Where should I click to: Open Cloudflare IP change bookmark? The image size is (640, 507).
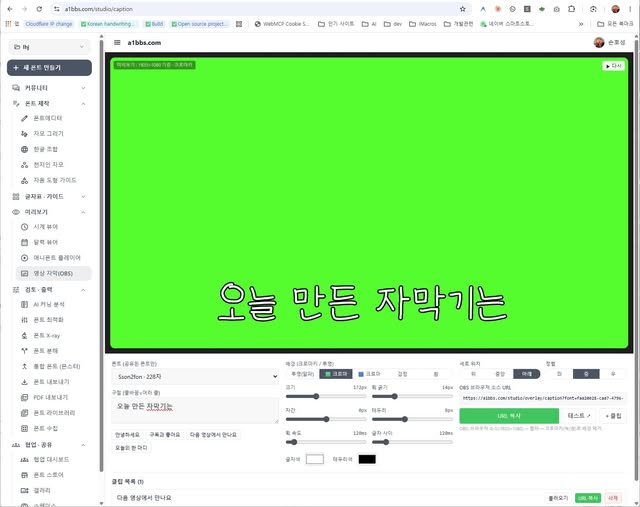click(49, 24)
